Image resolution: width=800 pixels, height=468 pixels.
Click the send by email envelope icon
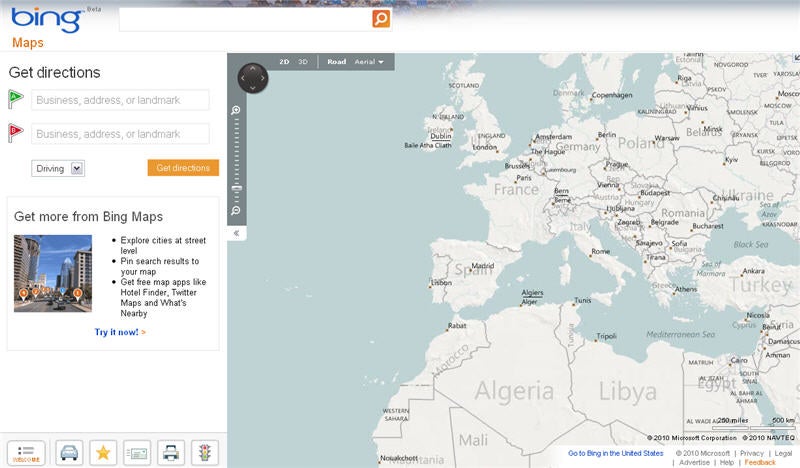pyautogui.click(x=137, y=453)
